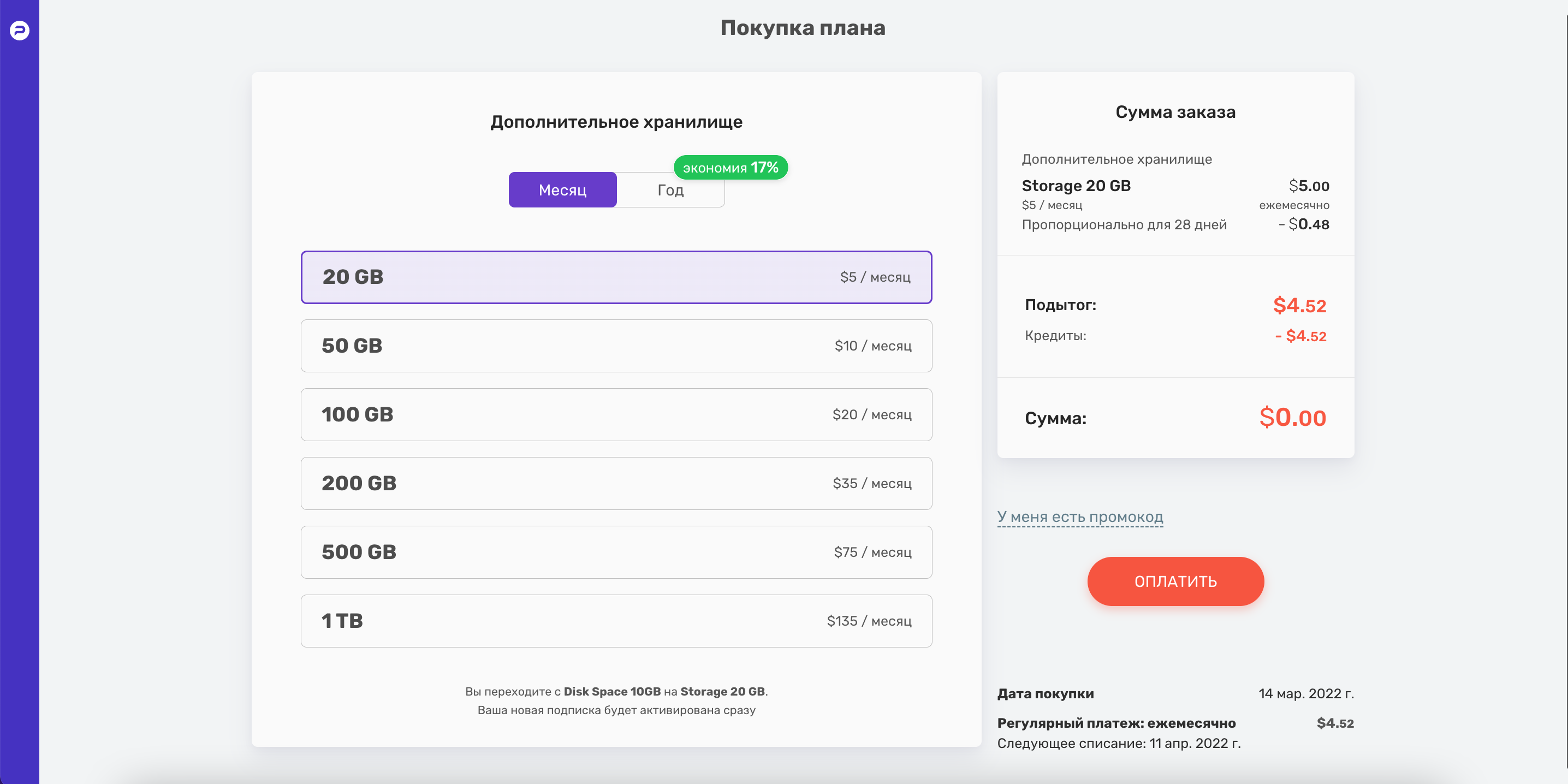Select the 50 GB storage plan
The image size is (1568, 784).
[616, 346]
